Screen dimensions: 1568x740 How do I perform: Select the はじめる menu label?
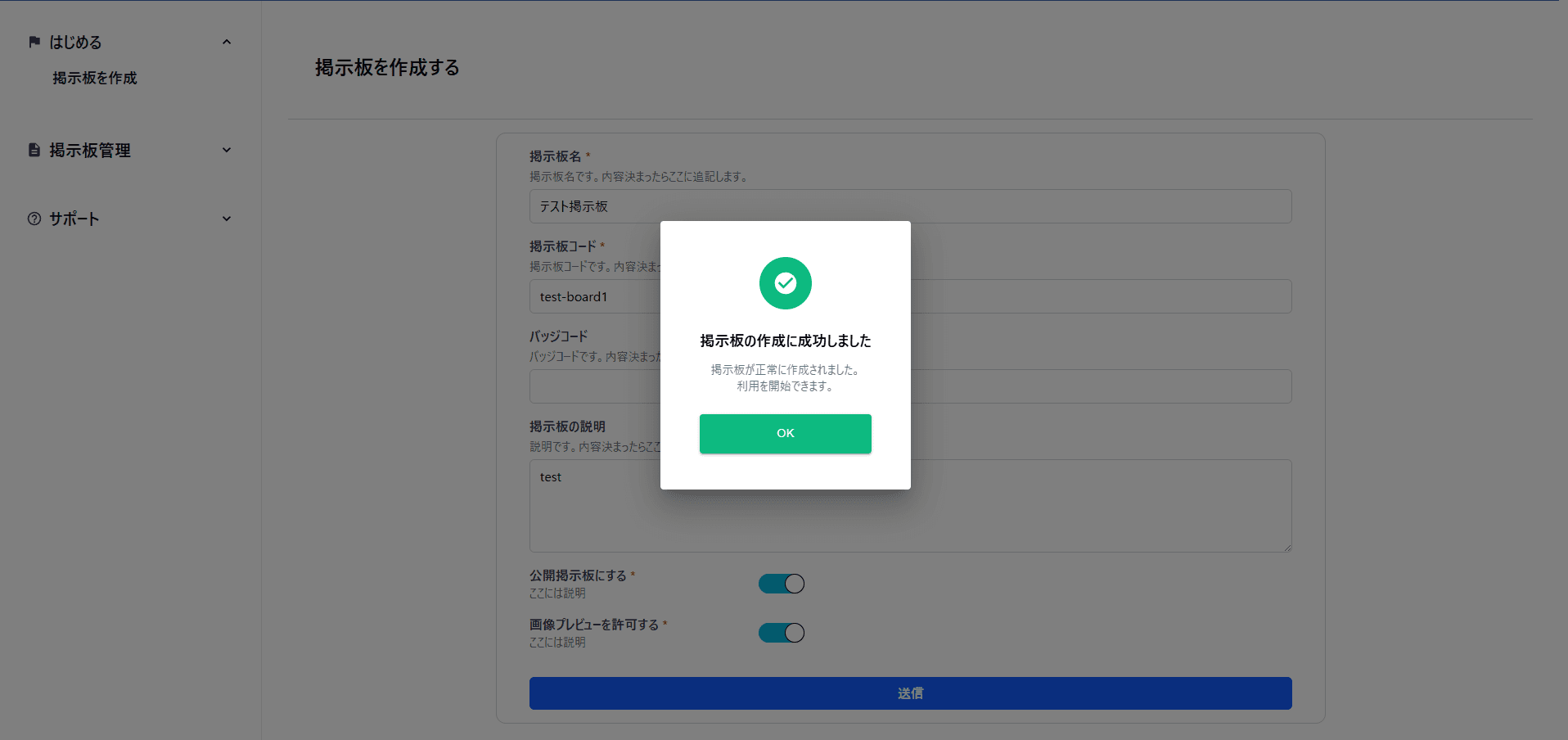click(75, 42)
